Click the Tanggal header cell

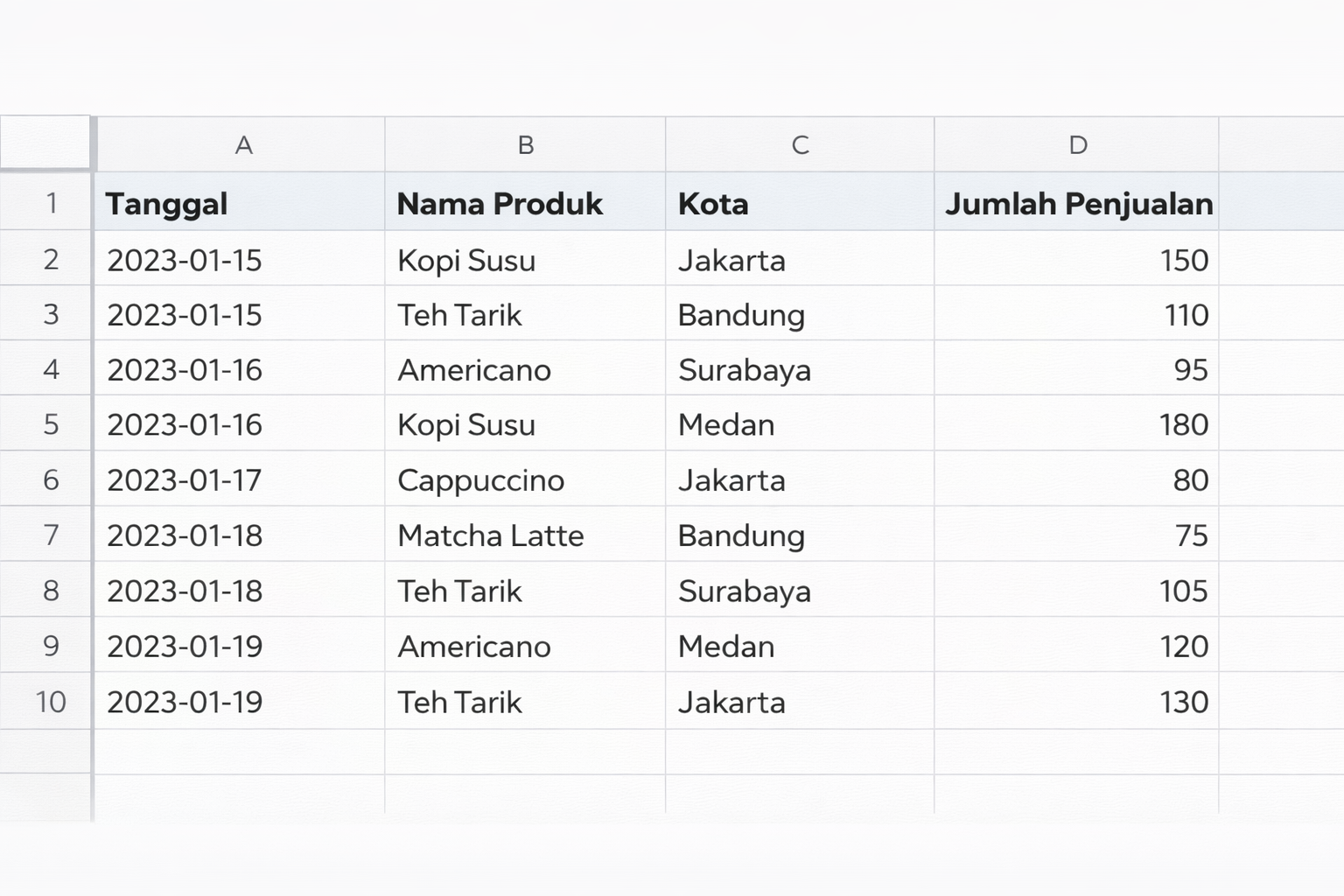239,203
